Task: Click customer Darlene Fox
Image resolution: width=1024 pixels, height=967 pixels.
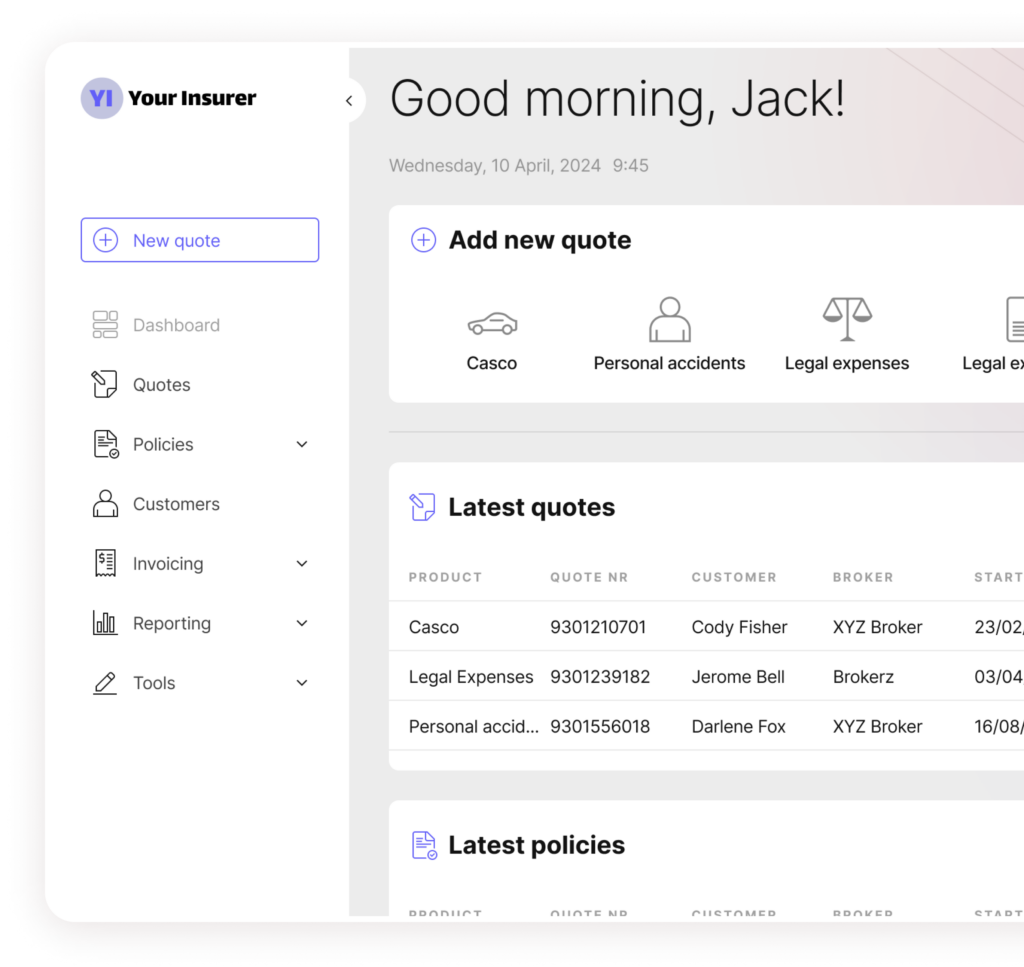Action: coord(738,727)
